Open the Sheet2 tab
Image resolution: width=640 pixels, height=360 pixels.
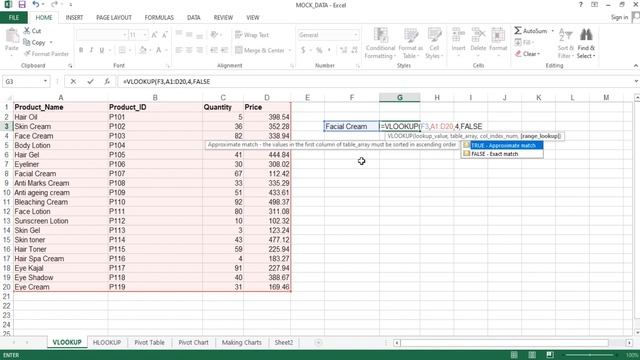pyautogui.click(x=284, y=342)
